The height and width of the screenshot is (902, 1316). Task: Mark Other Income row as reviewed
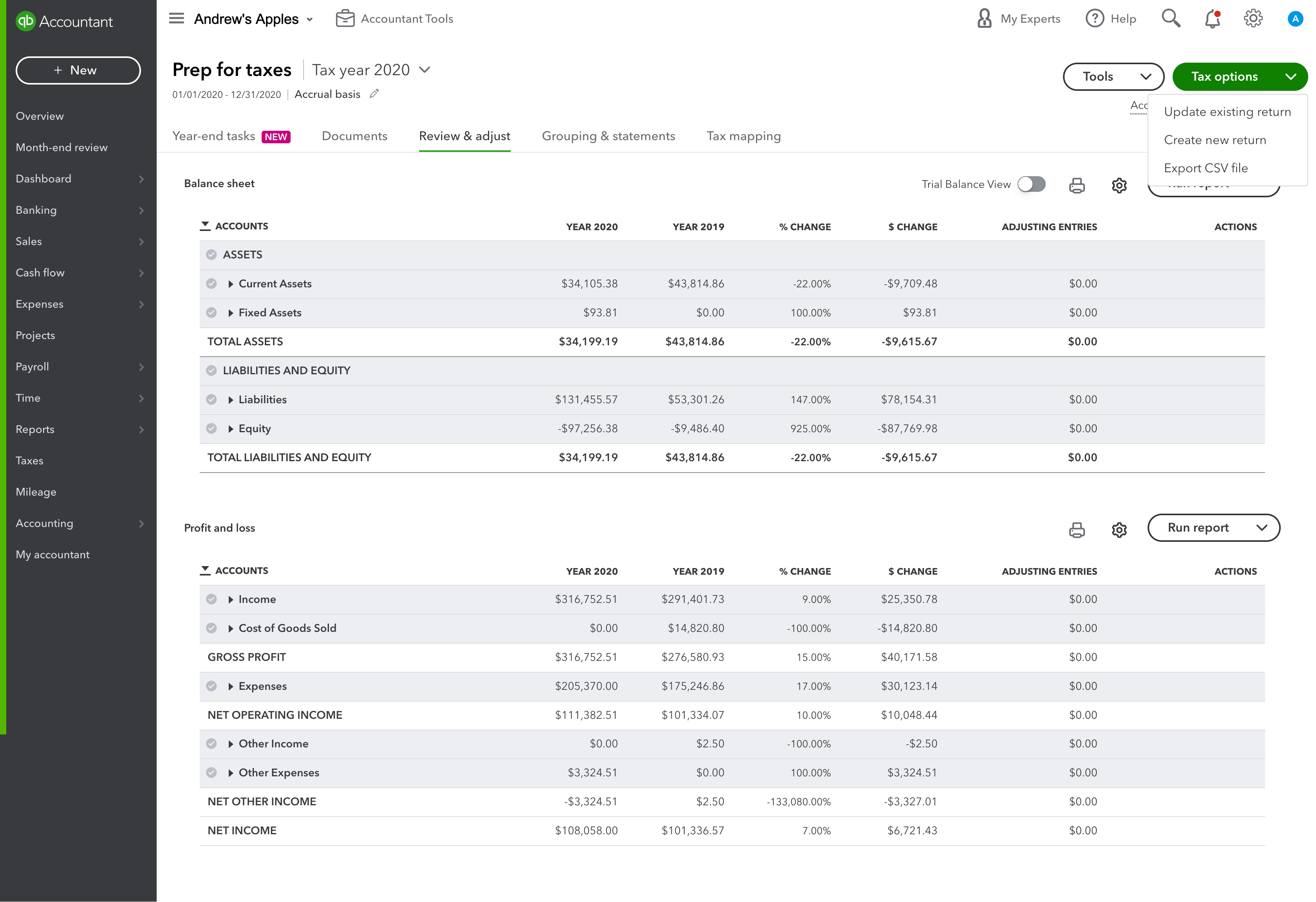[211, 743]
